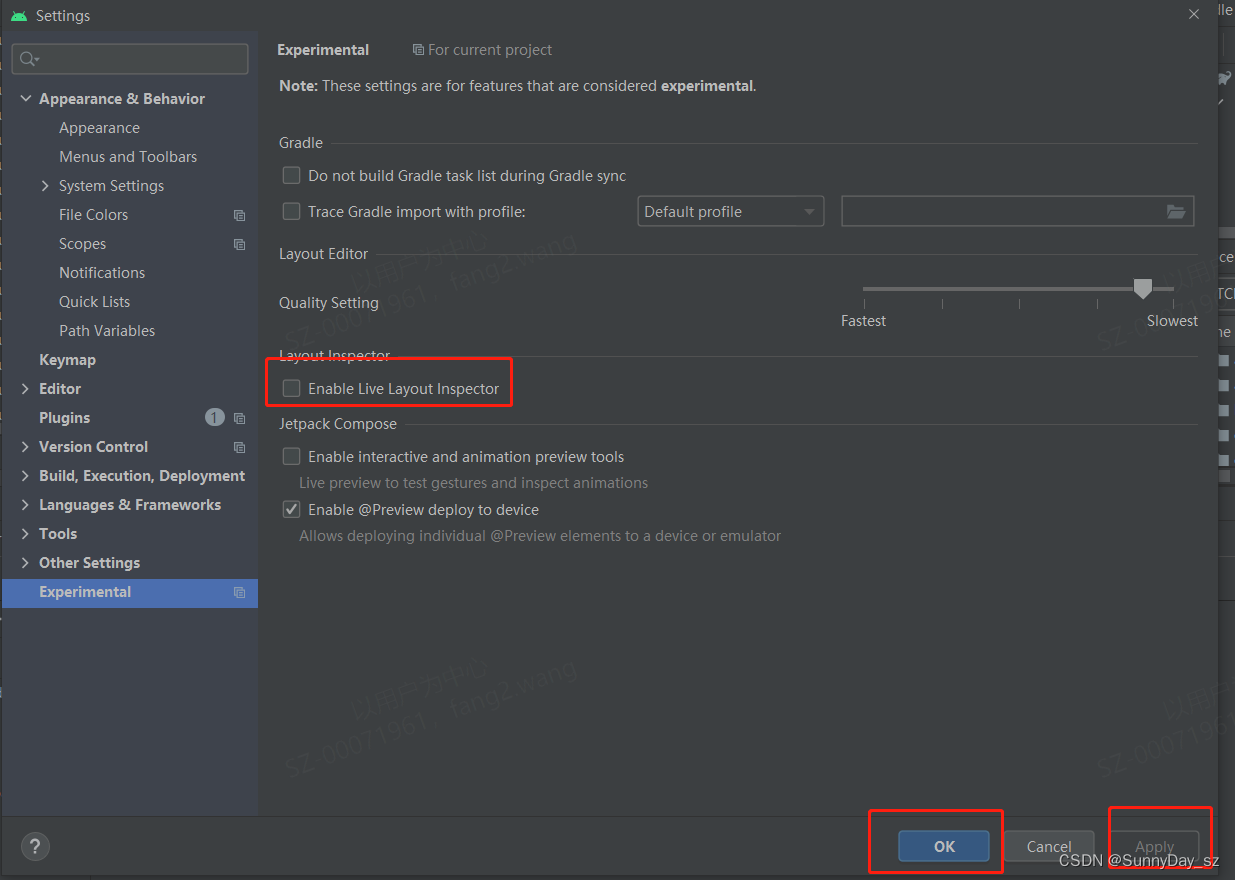Expand the Build, Execution, Deployment section
Image resolution: width=1235 pixels, height=880 pixels.
[x=25, y=475]
